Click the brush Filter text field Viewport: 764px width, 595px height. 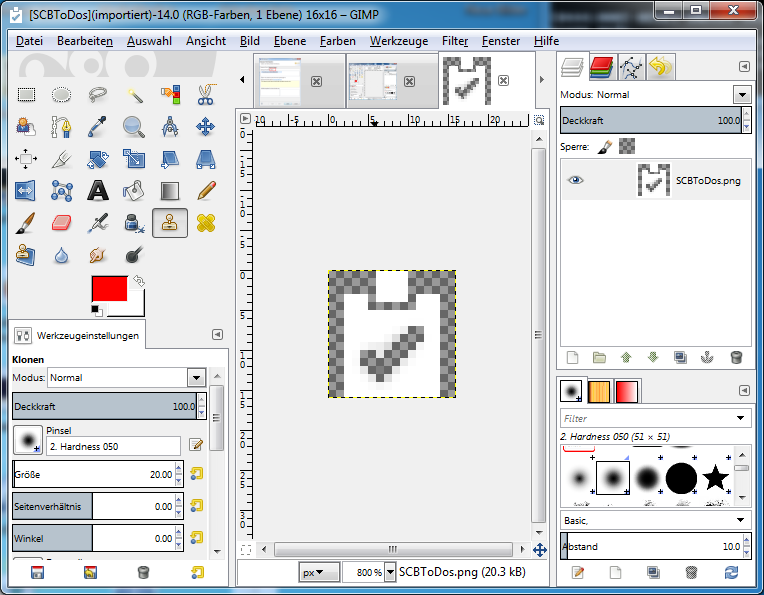[646, 419]
